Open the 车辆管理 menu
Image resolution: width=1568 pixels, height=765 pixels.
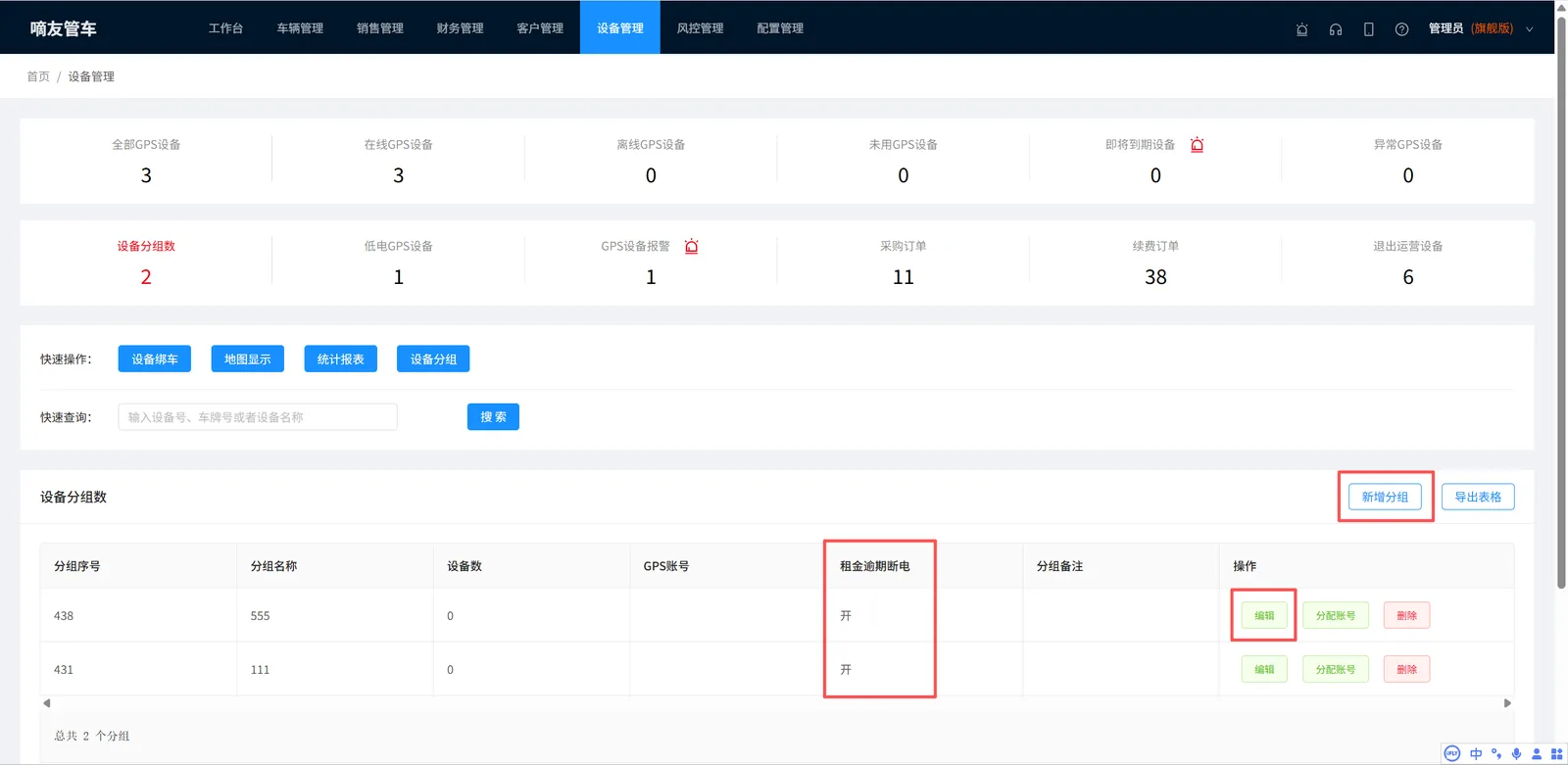click(300, 28)
